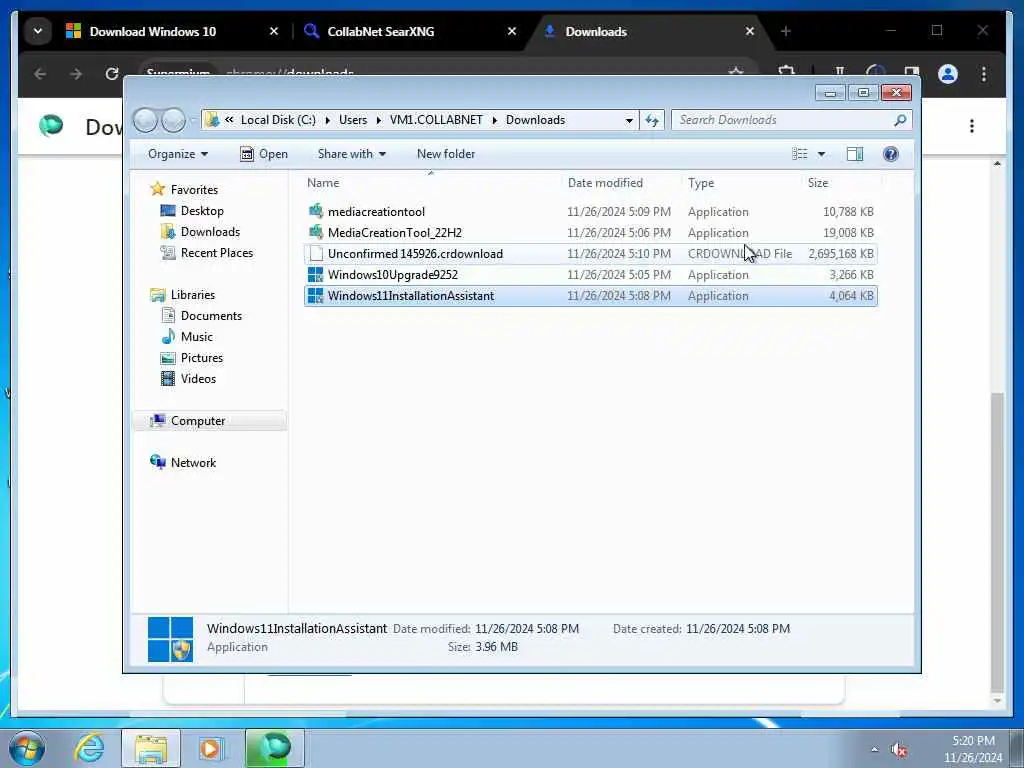
Task: Click New folder in the toolbar
Action: tap(446, 154)
